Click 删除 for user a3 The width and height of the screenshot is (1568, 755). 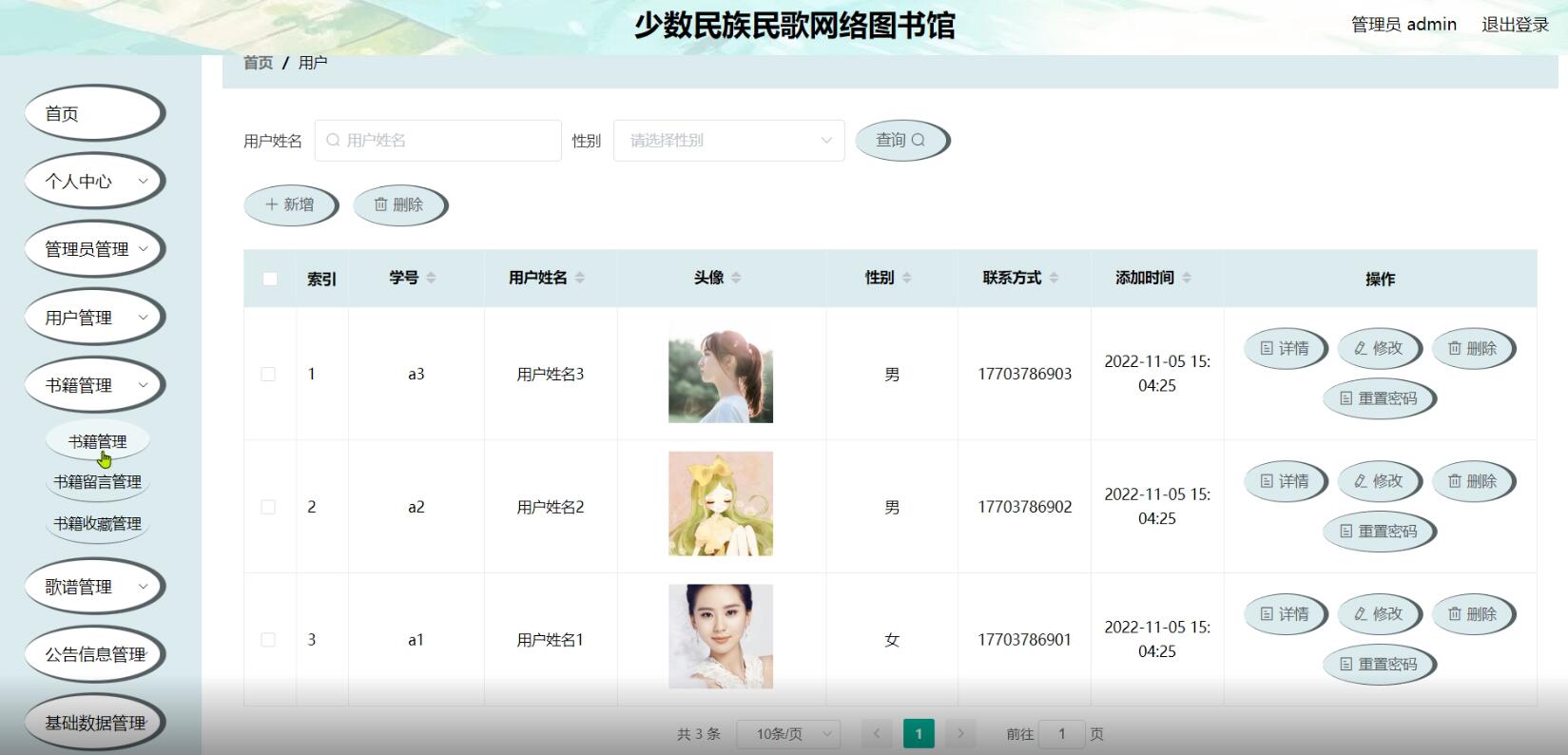(1473, 349)
